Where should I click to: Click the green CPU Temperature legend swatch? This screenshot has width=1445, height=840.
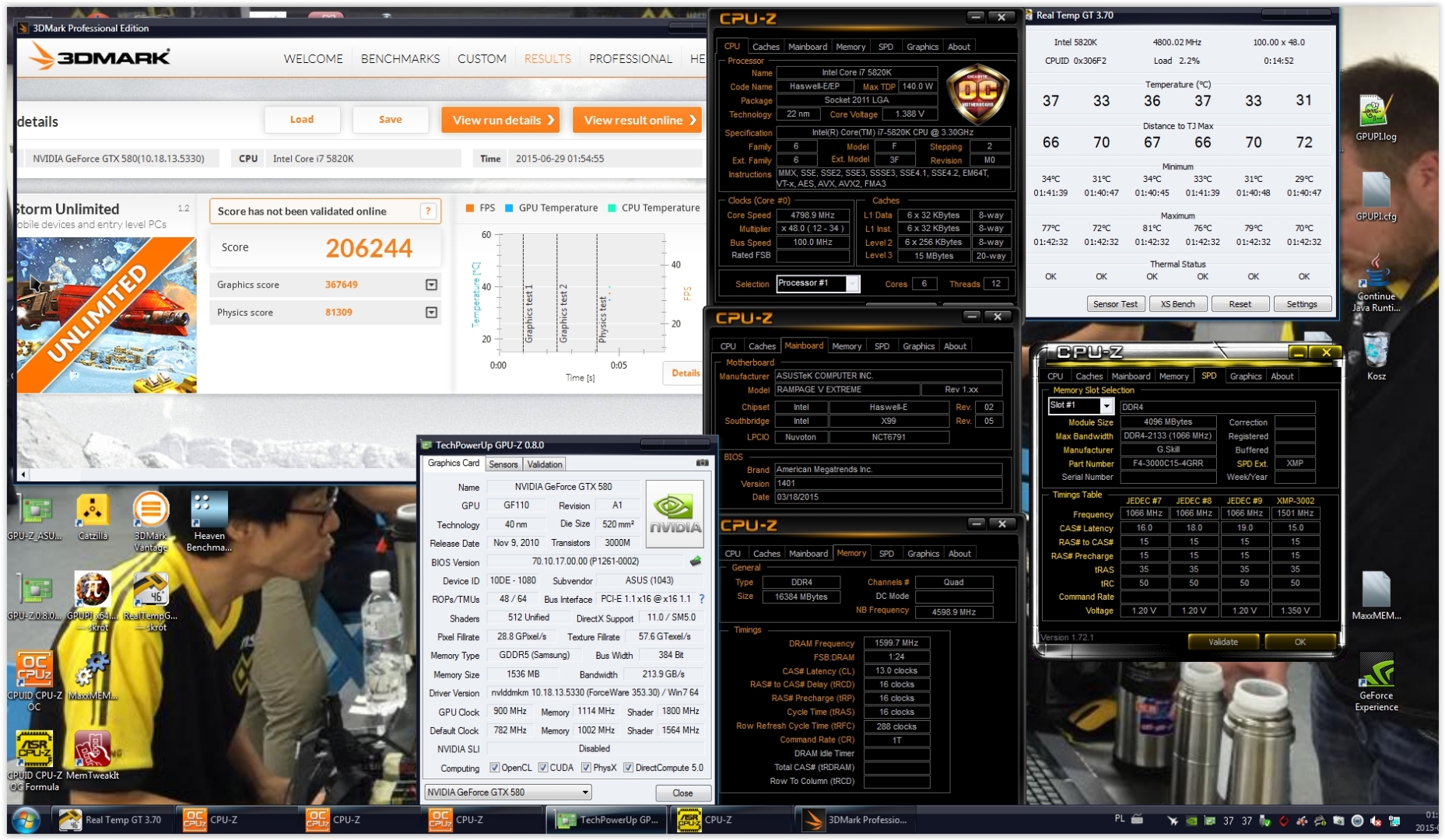pos(612,208)
